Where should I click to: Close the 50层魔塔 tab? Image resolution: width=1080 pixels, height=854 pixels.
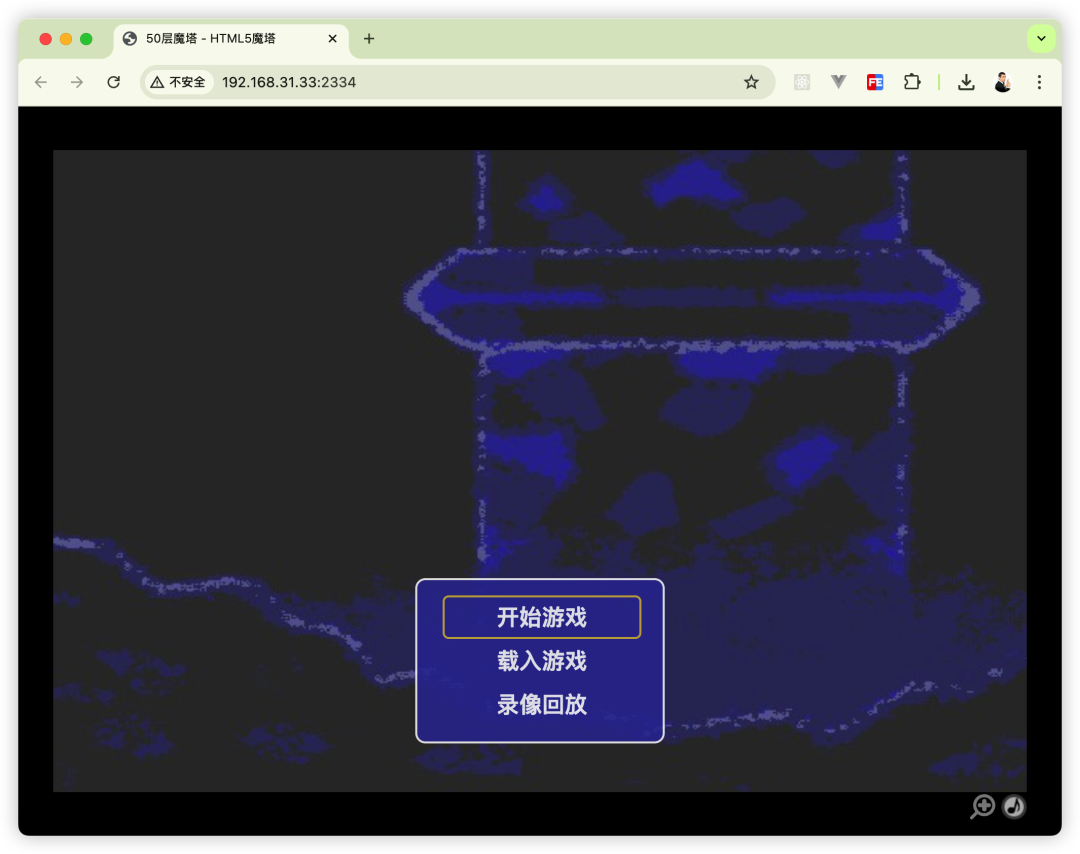pos(333,39)
